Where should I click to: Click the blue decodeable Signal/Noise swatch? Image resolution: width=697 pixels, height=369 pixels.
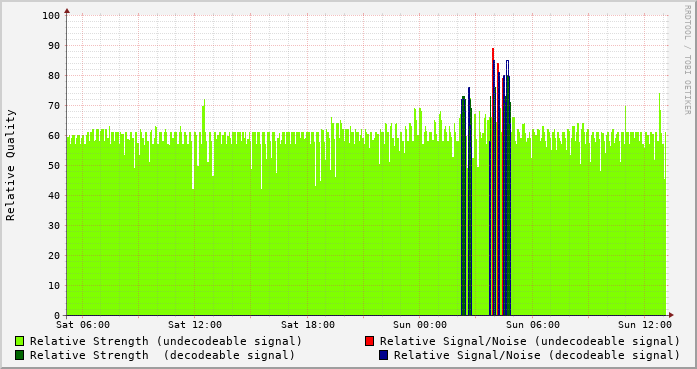click(x=384, y=355)
